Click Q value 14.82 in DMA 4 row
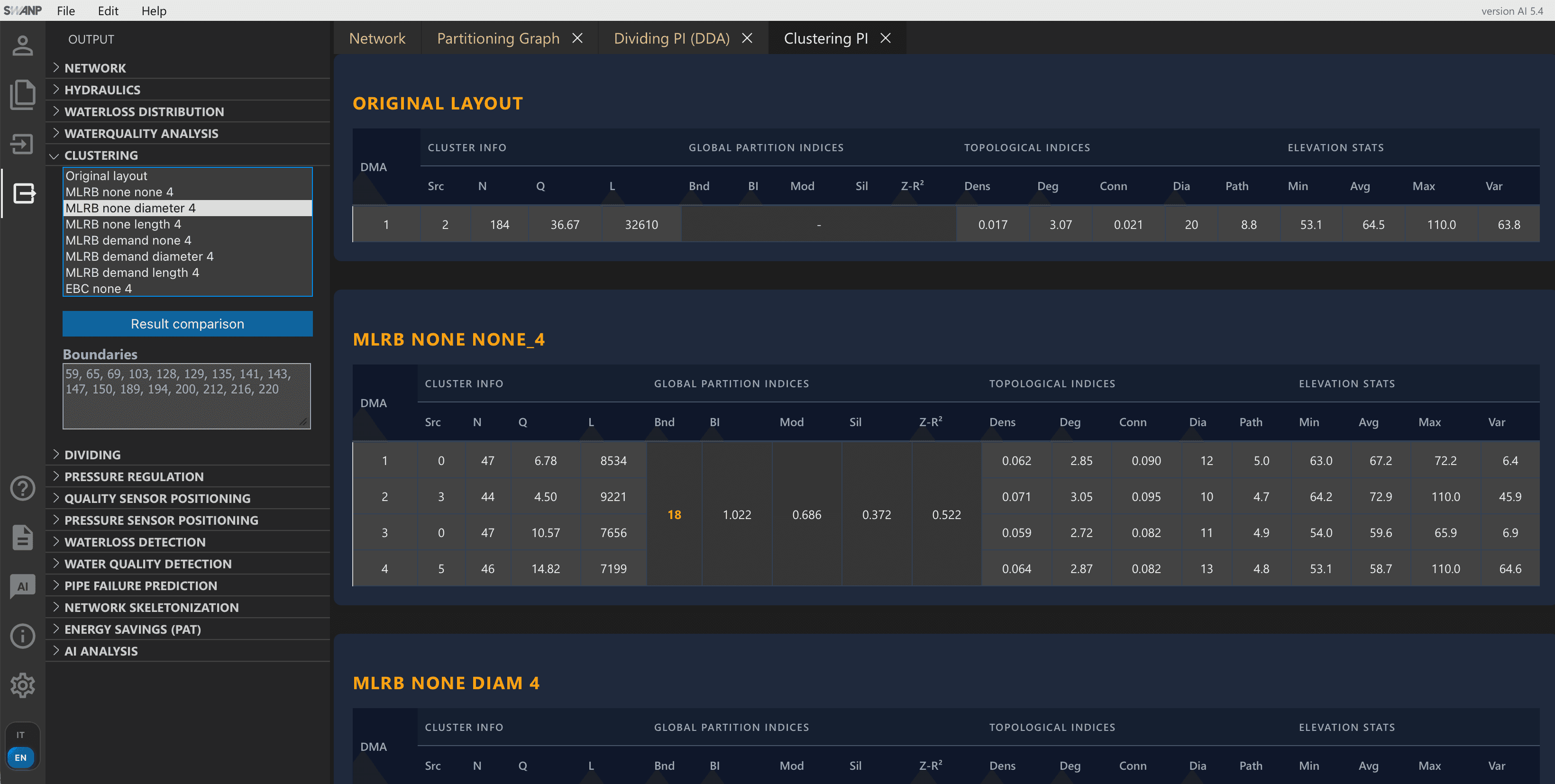This screenshot has width=1555, height=784. (545, 568)
